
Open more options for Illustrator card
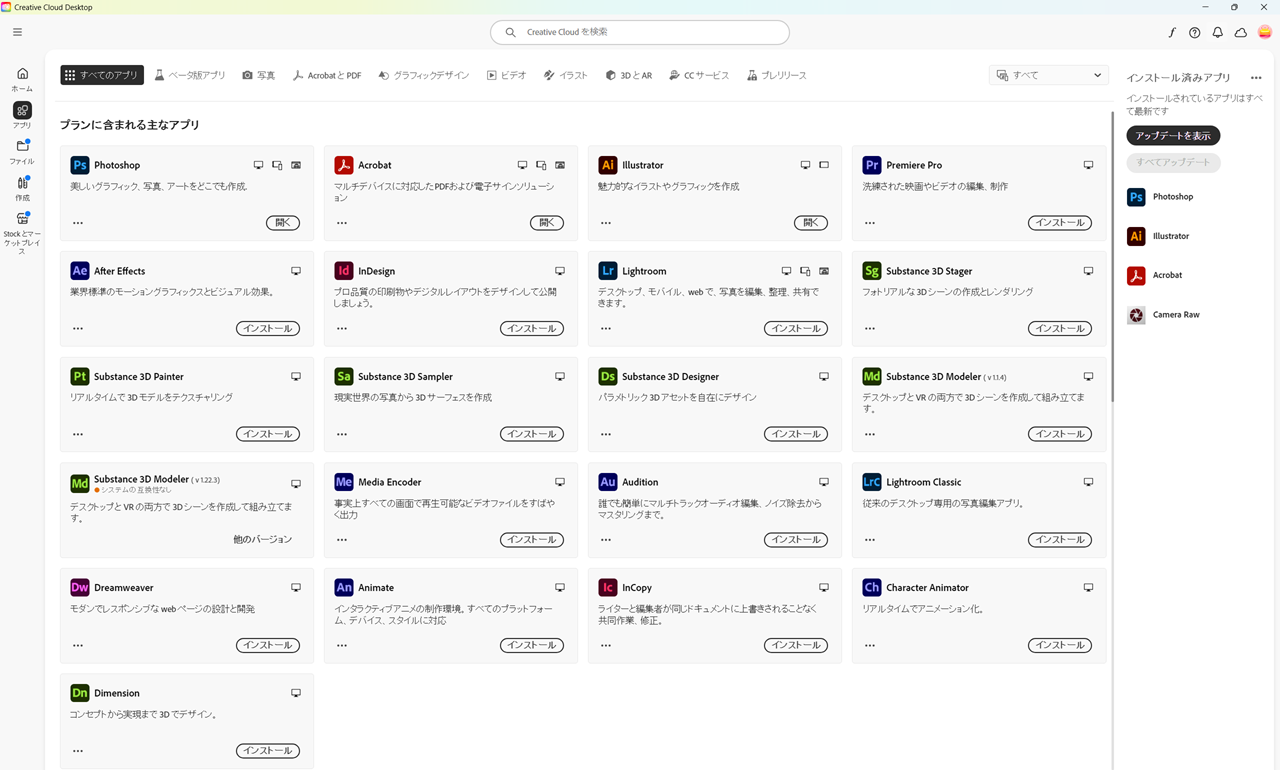[x=606, y=223]
